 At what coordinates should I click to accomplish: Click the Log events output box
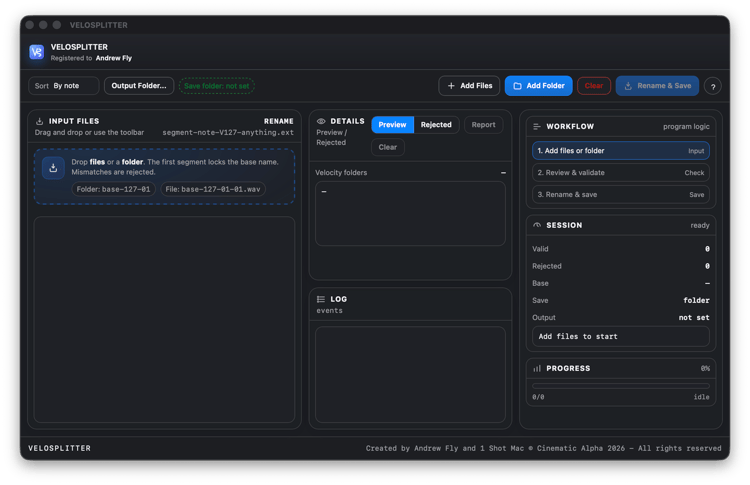click(410, 375)
